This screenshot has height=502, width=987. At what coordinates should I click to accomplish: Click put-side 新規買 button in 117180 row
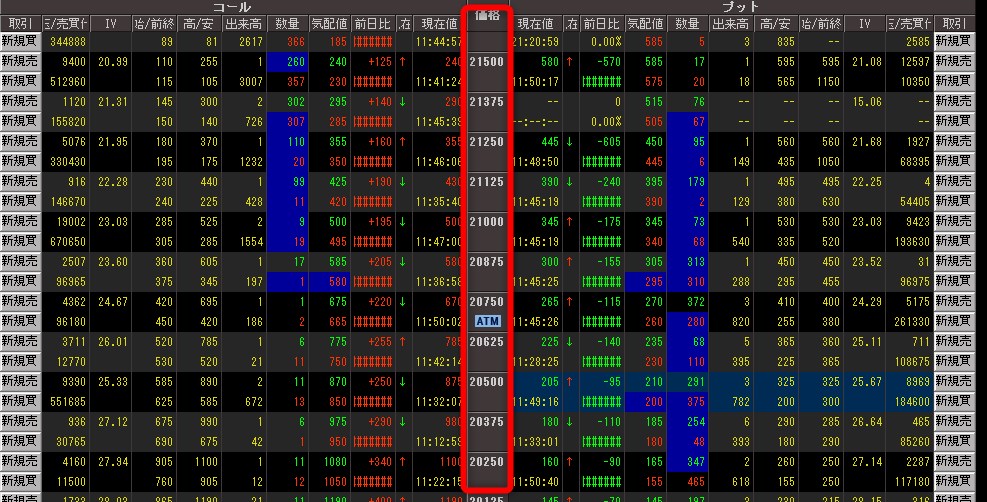point(954,481)
